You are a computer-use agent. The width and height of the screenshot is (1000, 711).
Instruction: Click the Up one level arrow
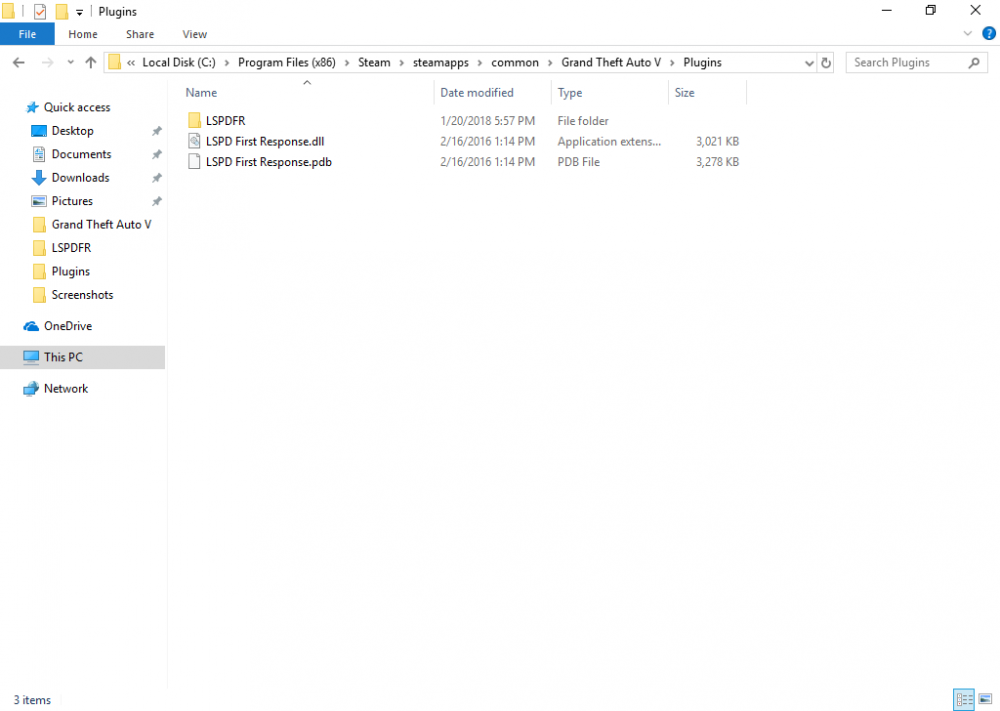point(91,62)
